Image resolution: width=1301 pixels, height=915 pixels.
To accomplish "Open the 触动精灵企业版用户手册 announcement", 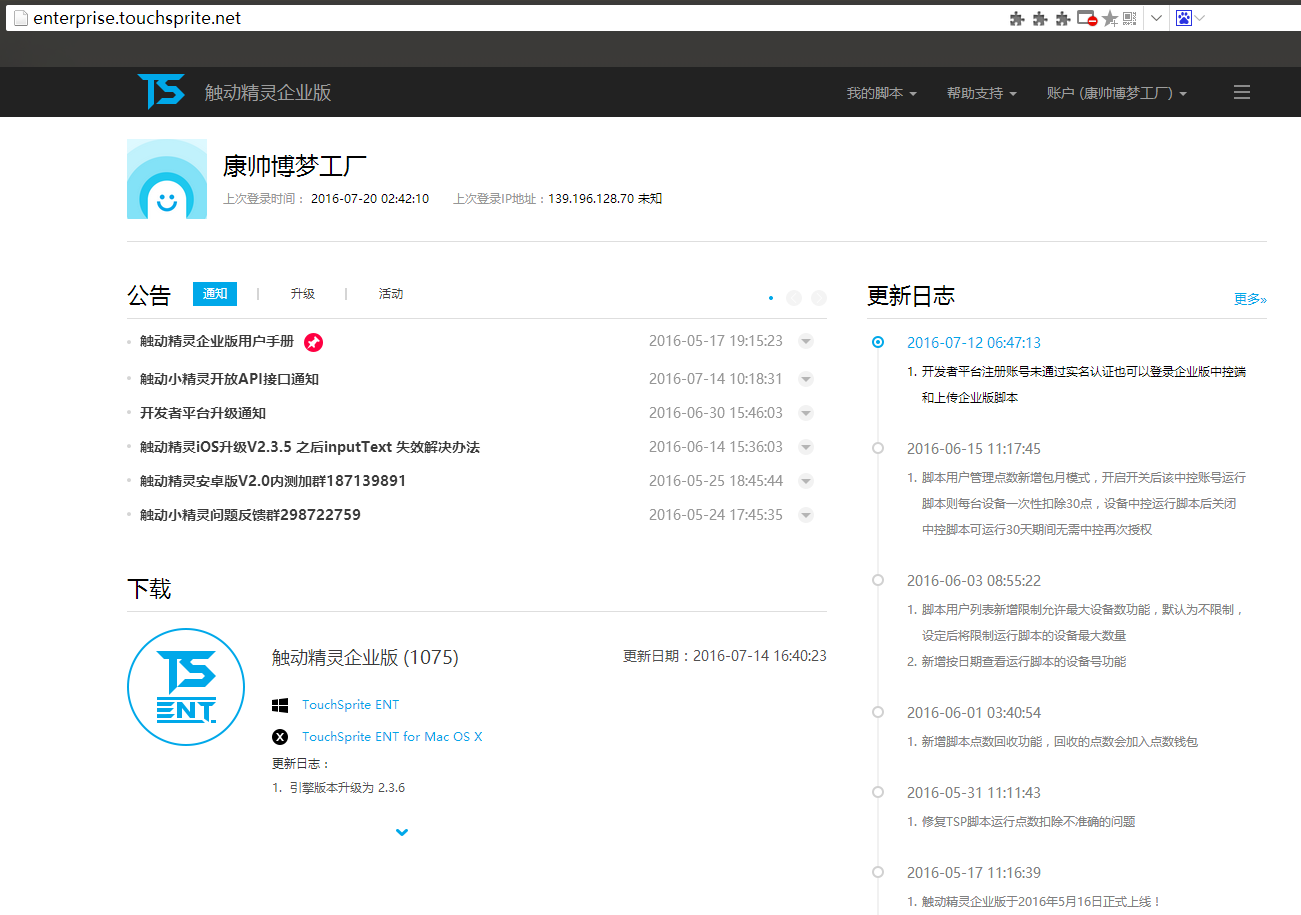I will coord(217,341).
